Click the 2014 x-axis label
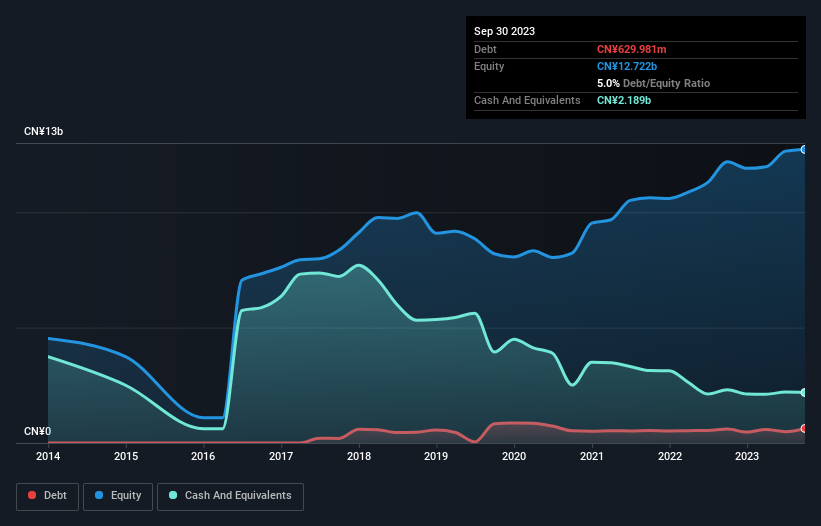Screen dimensions: 821x526 coord(48,456)
